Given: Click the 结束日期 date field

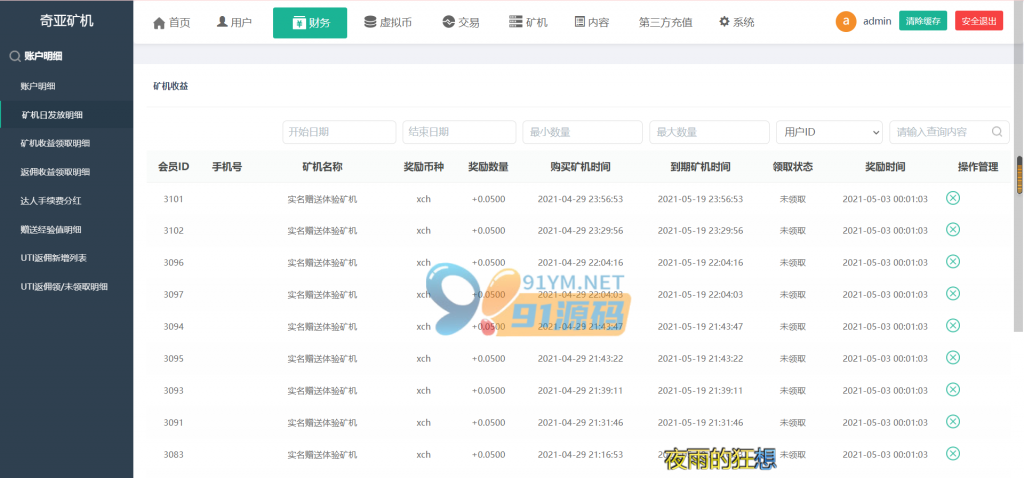Looking at the screenshot, I should click(459, 132).
